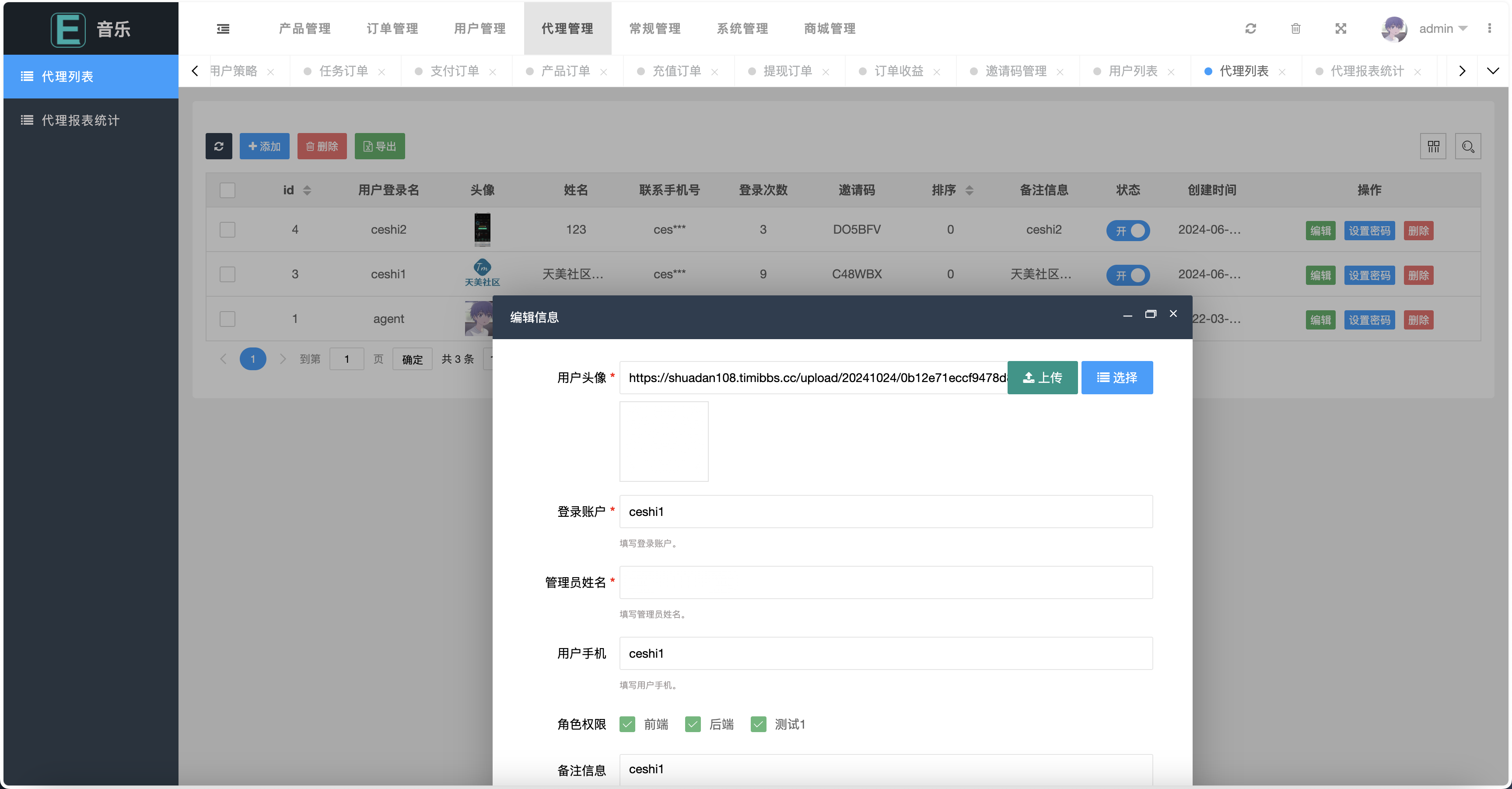The image size is (1512, 789).
Task: Open the search panel via magnifier icon
Action: click(1467, 146)
